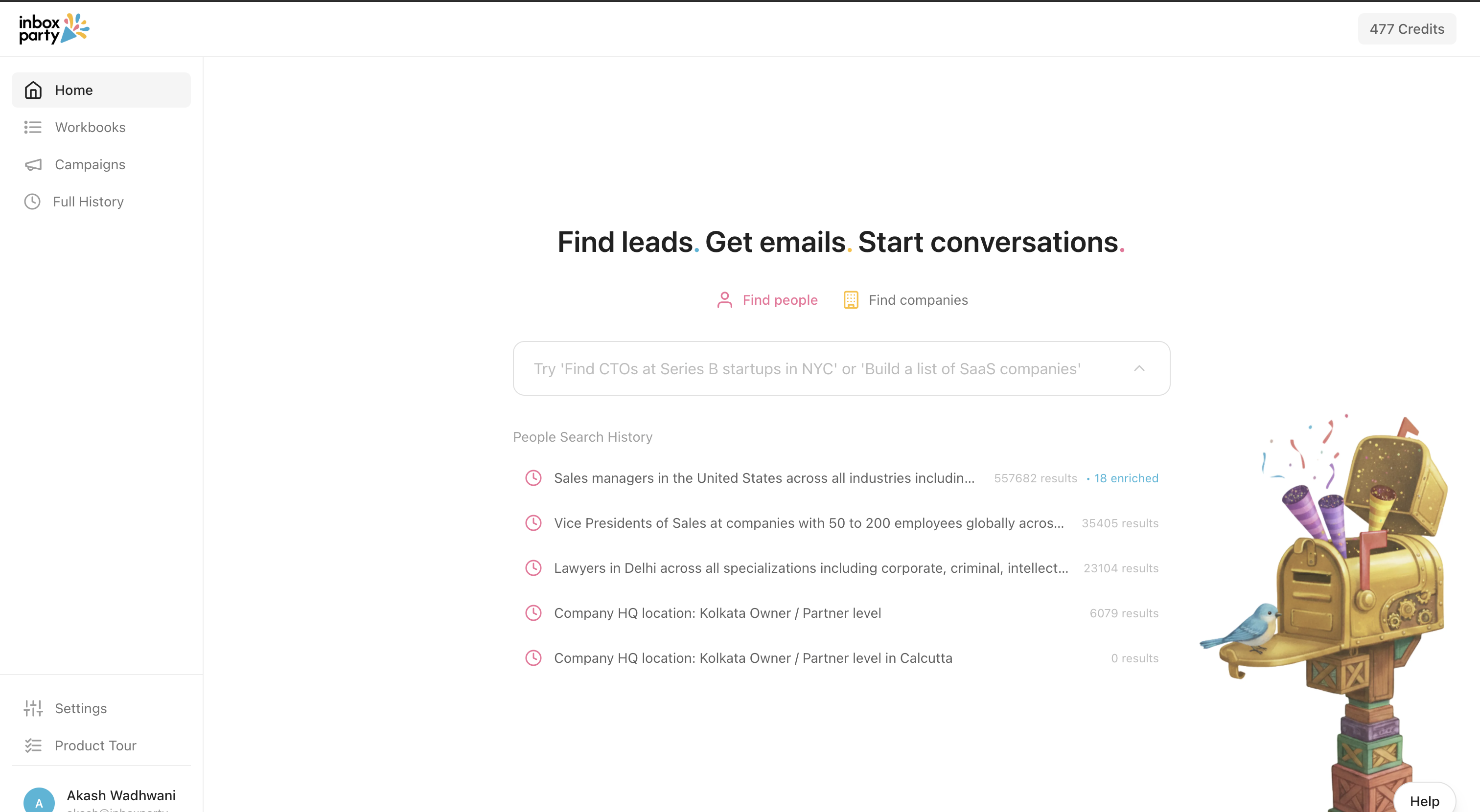Viewport: 1480px width, 812px height.
Task: Click clock icon beside Lawyers in Delhi search
Action: (x=533, y=568)
